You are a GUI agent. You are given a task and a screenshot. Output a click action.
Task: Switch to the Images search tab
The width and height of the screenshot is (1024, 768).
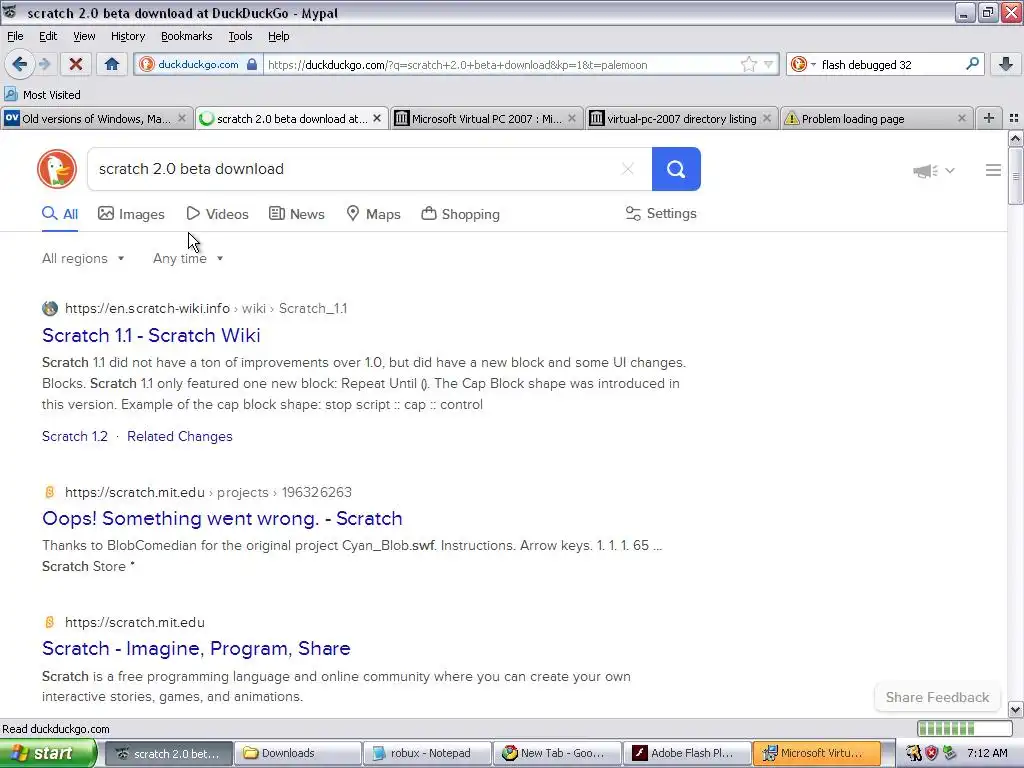tap(131, 214)
